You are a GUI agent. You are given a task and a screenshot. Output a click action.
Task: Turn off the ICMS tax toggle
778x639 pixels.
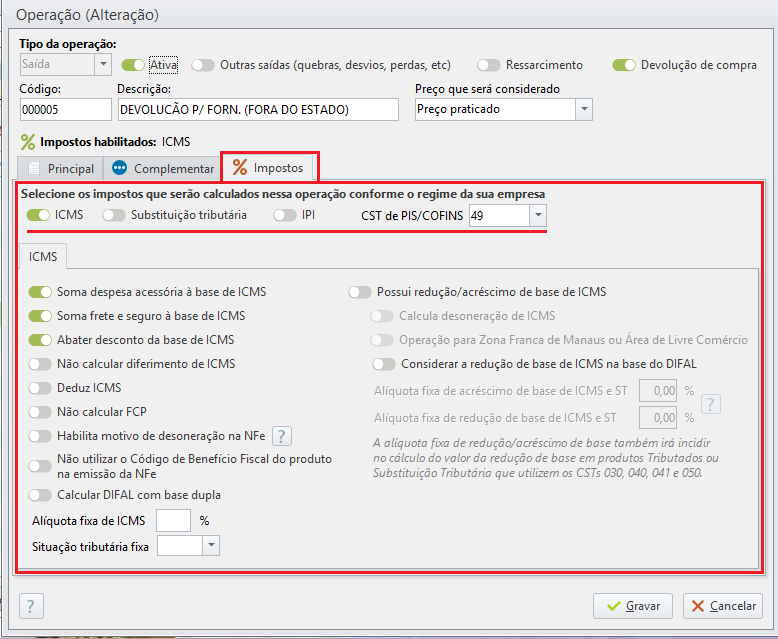38,215
